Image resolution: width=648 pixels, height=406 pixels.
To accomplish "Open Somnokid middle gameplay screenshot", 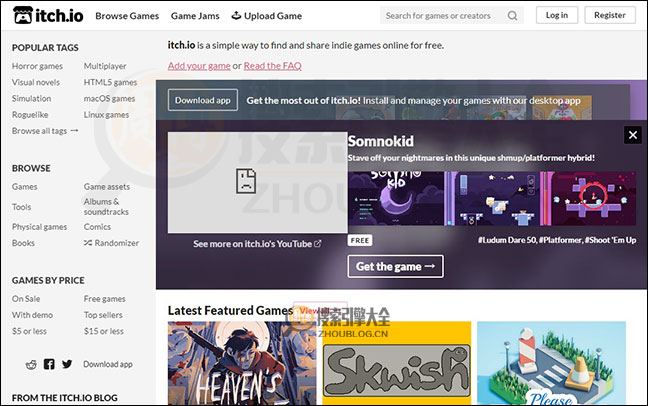I will coord(492,198).
